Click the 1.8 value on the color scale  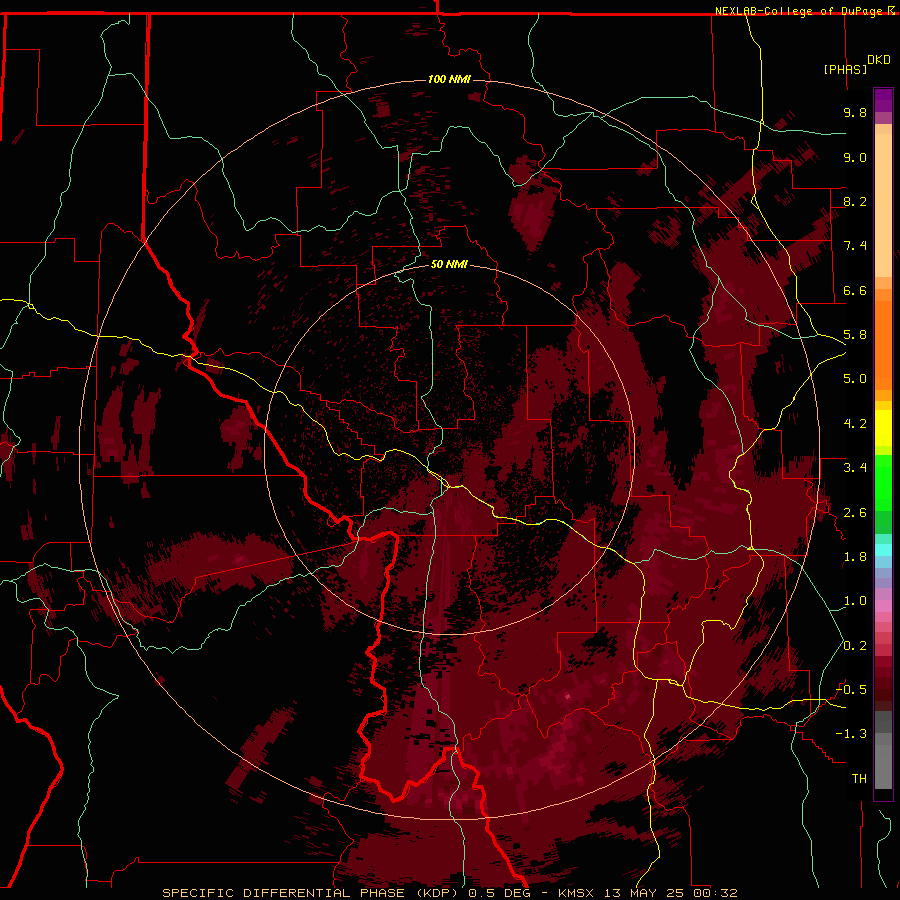(x=855, y=557)
